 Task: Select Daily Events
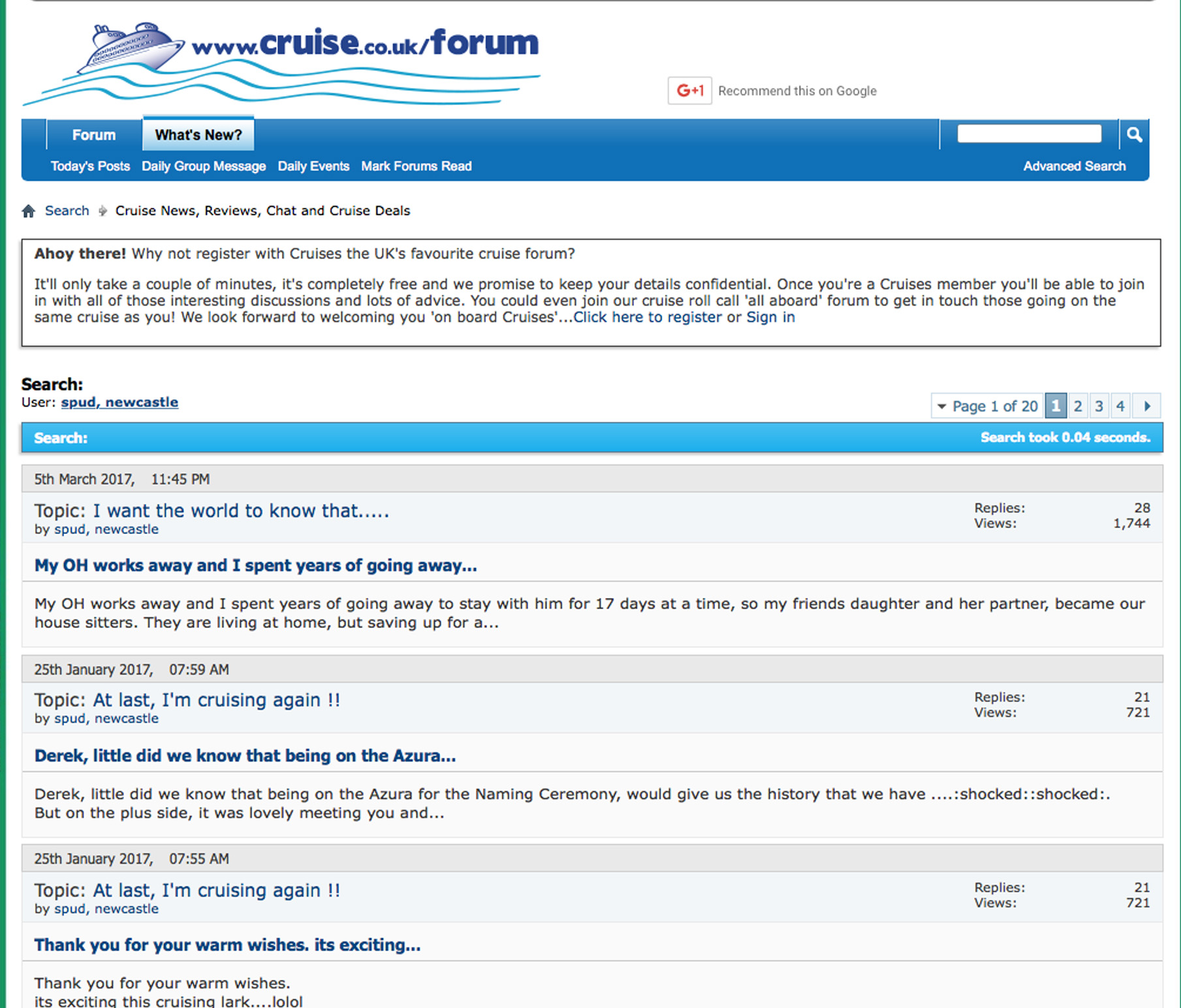coord(313,166)
